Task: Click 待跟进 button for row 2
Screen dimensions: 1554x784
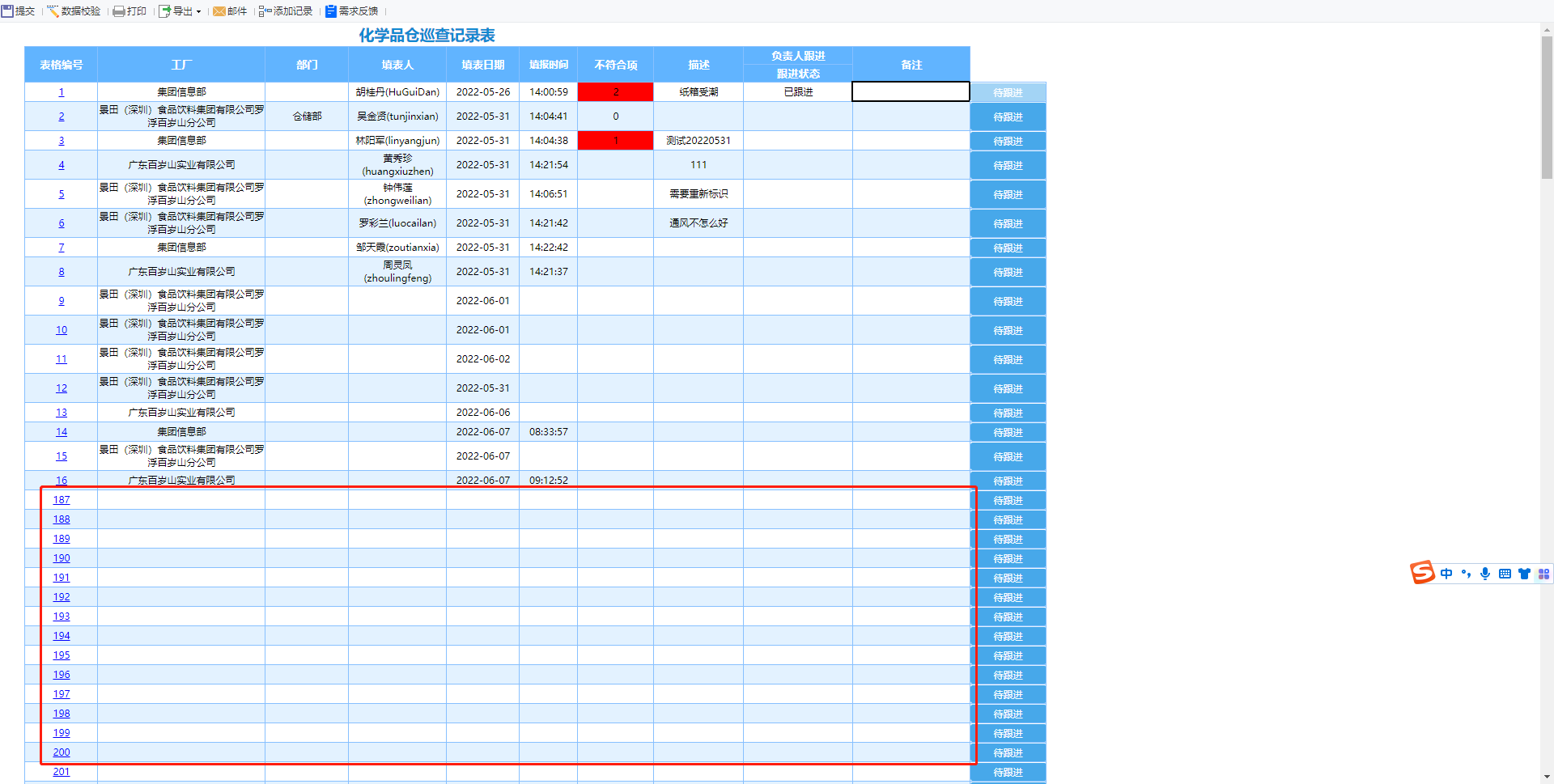Action: pos(1008,117)
